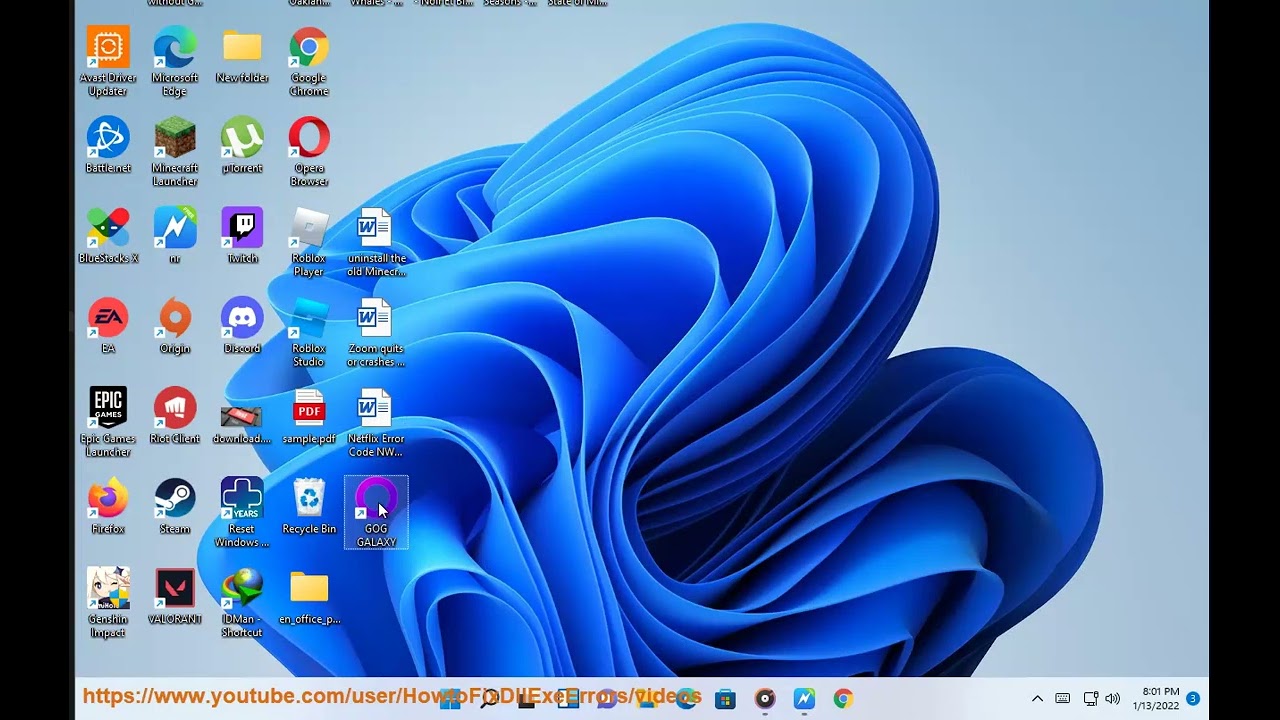The height and width of the screenshot is (720, 1280).
Task: Select the "Netflix Error Code NW..." document
Action: [376, 422]
